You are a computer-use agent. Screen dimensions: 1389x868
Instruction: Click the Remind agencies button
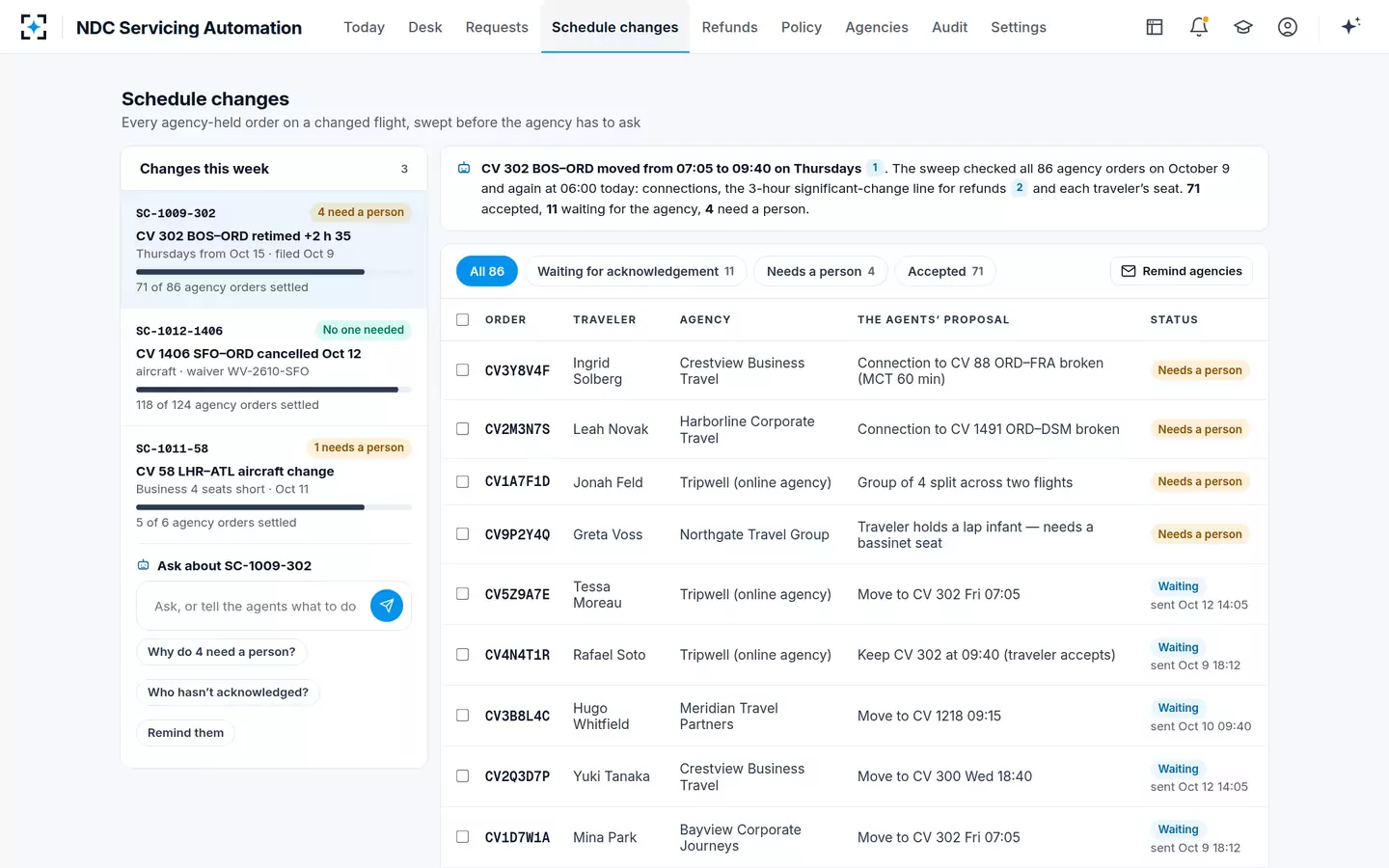tap(1182, 271)
